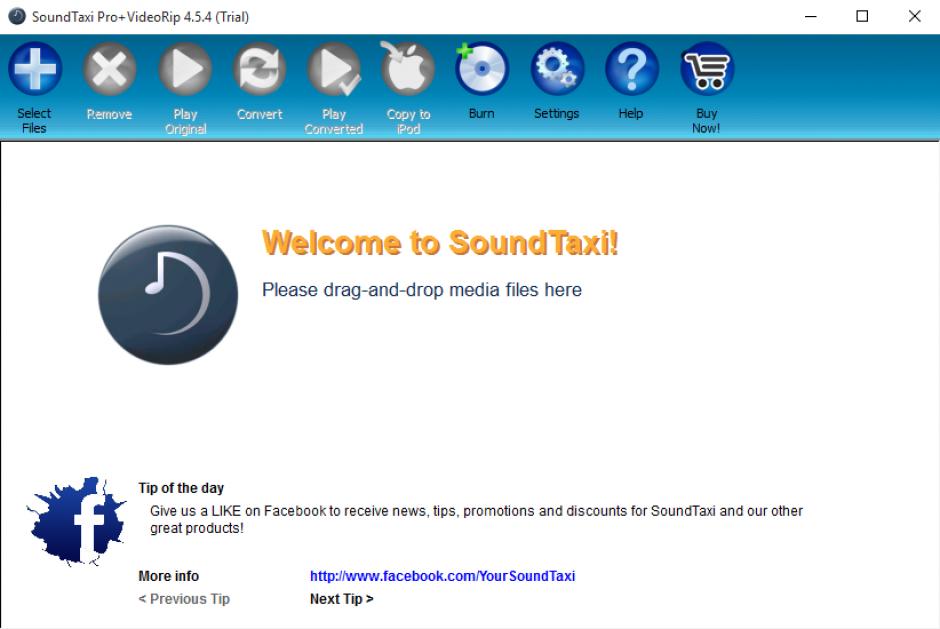940x629 pixels.
Task: Hit the Convert arrows icon
Action: [x=259, y=69]
